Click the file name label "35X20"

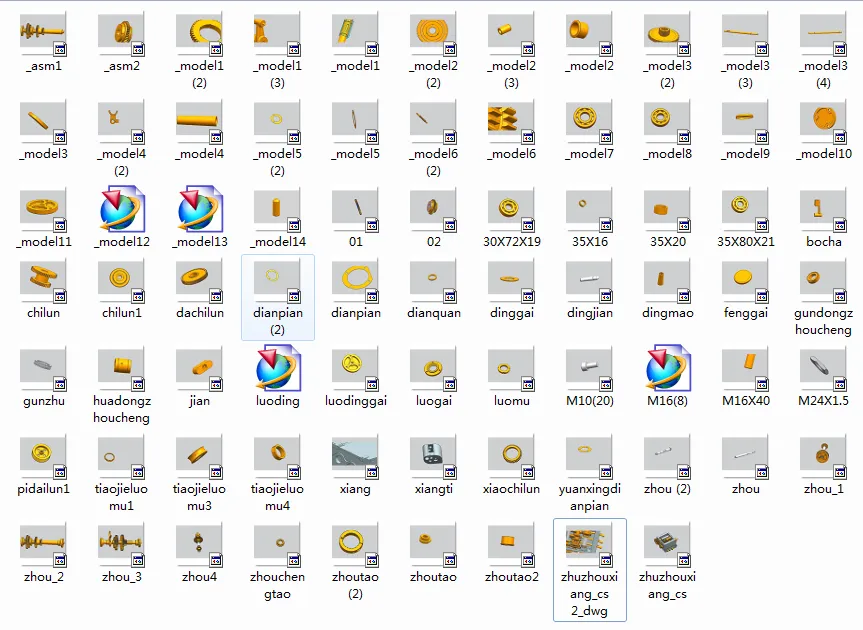[668, 242]
